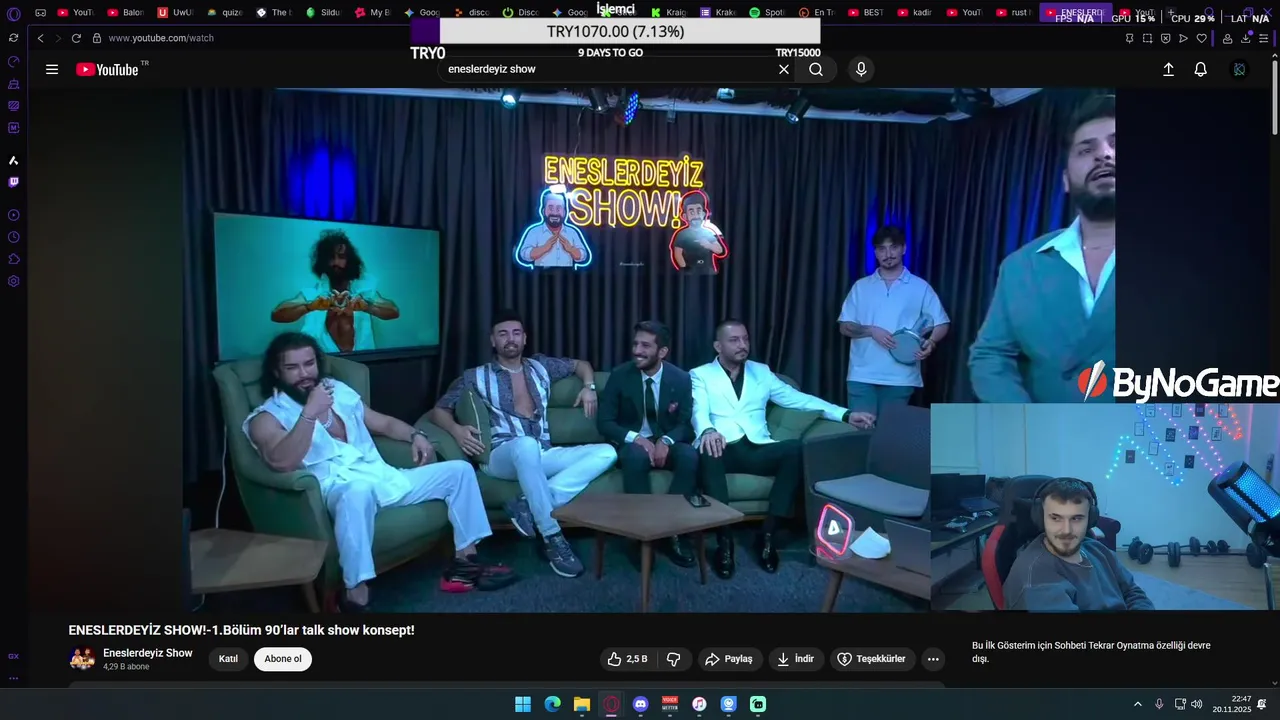This screenshot has width=1280, height=720.
Task: Open the Eneslerdeyiz Show channel name link
Action: (x=148, y=653)
